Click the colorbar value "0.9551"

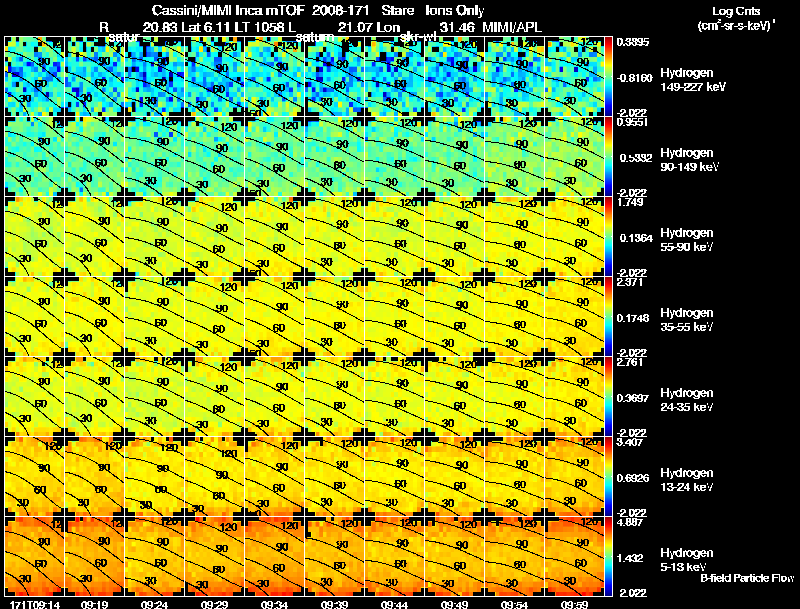tap(632, 122)
